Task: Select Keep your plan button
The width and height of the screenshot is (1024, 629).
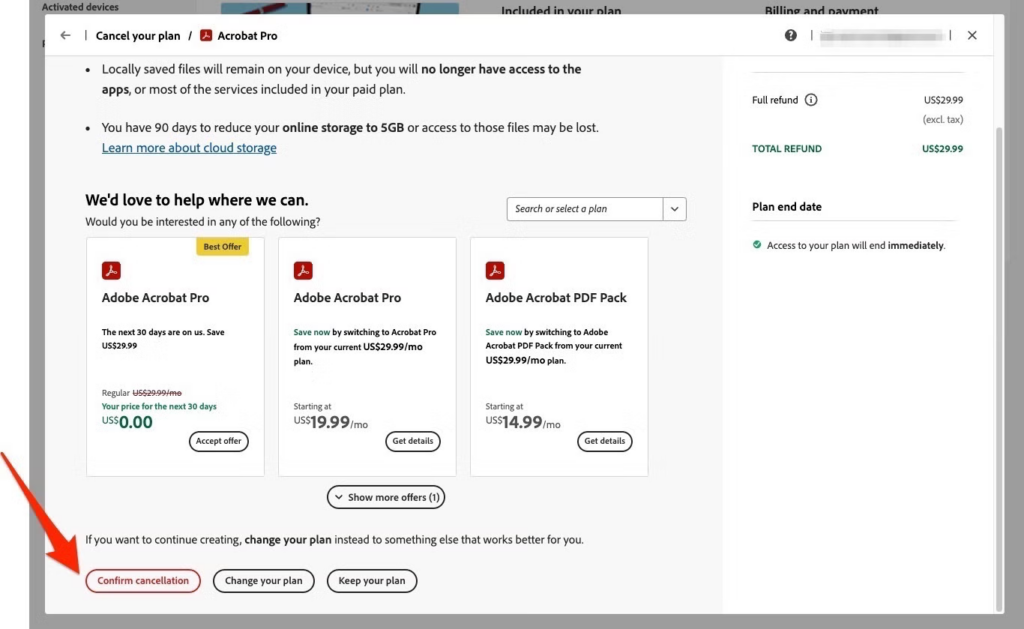Action: 372,581
